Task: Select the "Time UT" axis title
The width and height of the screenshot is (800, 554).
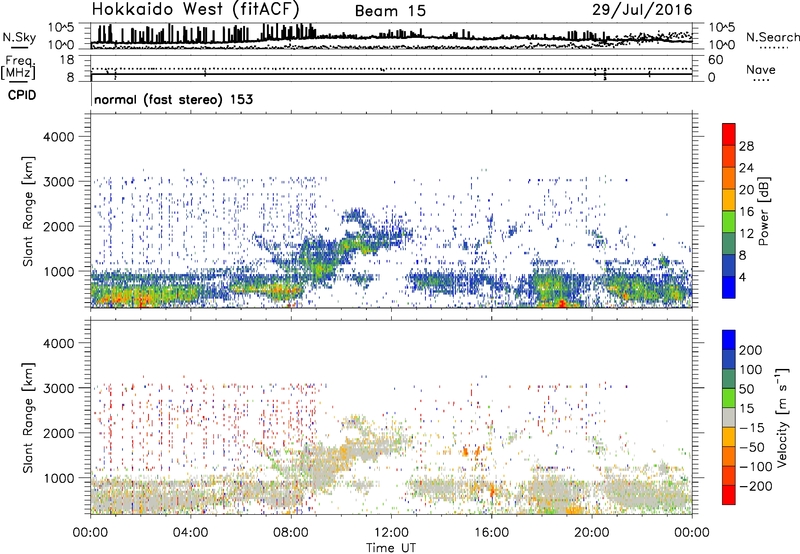Action: click(391, 547)
